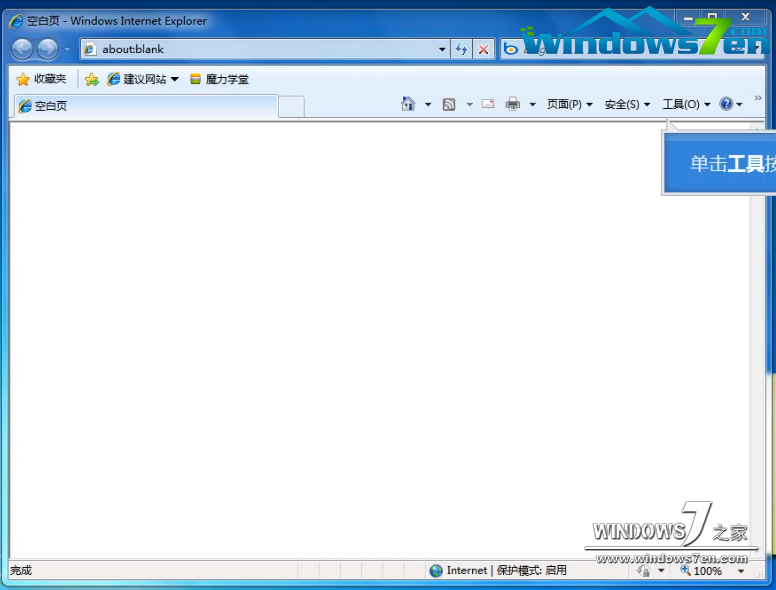Expand the address bar history dropdown
The height and width of the screenshot is (590, 776).
click(x=443, y=49)
